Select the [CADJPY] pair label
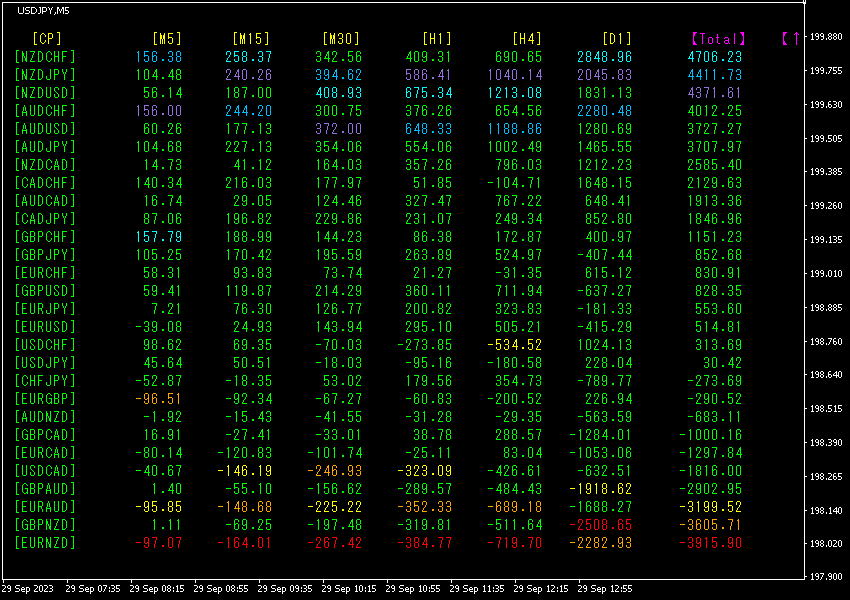850x600 pixels. click(x=45, y=219)
